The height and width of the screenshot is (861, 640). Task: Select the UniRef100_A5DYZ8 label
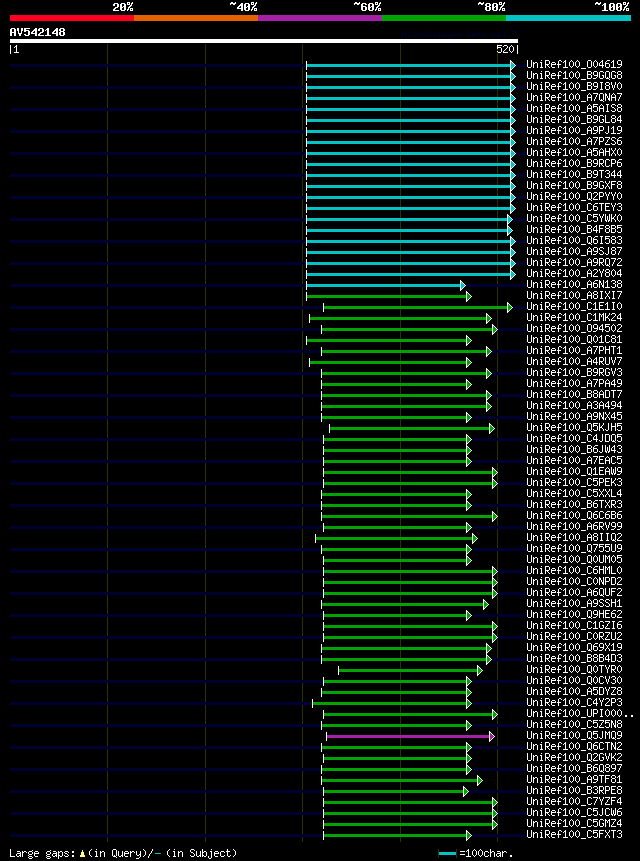(x=574, y=691)
